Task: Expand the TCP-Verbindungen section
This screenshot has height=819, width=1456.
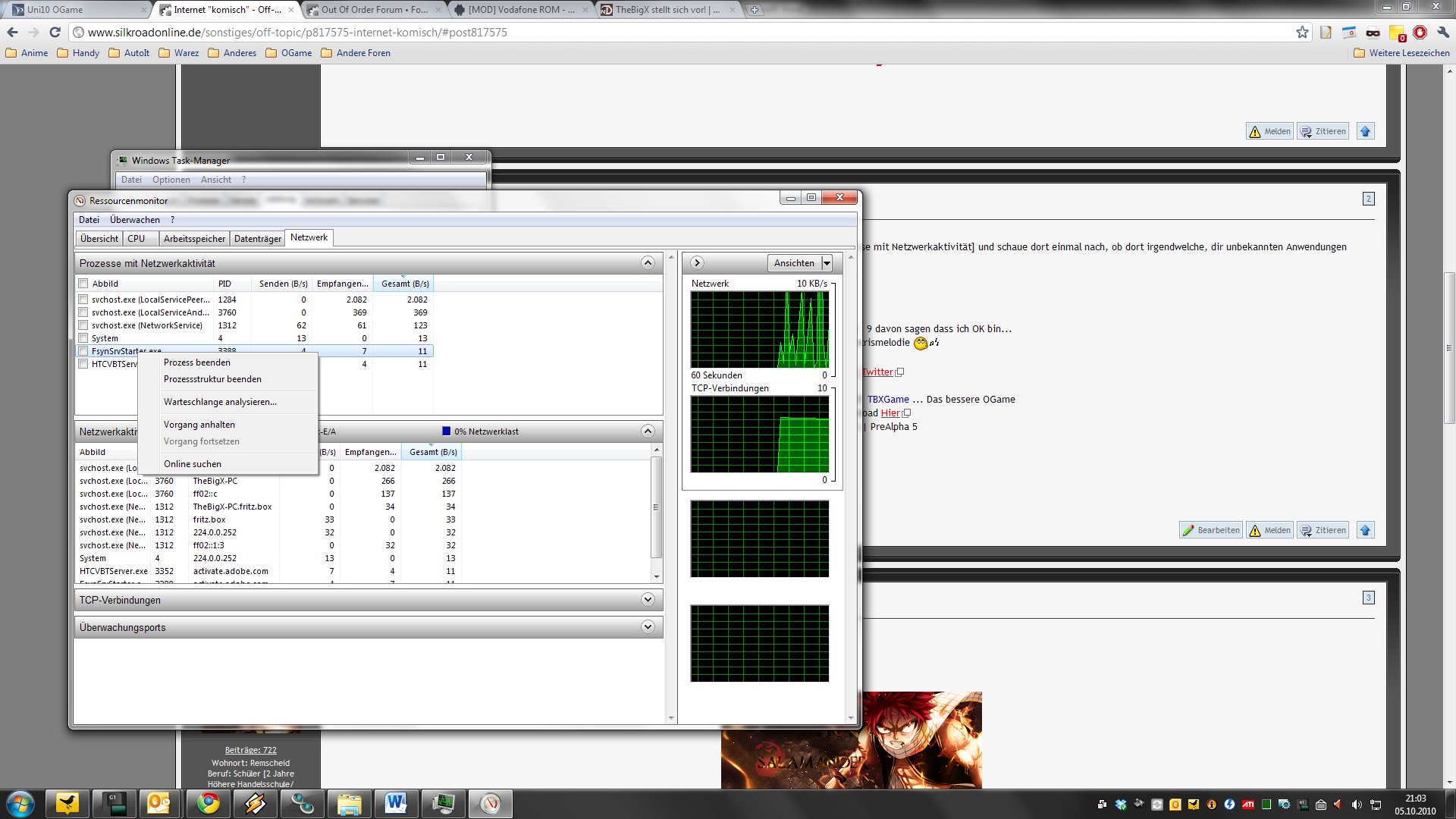Action: click(647, 600)
